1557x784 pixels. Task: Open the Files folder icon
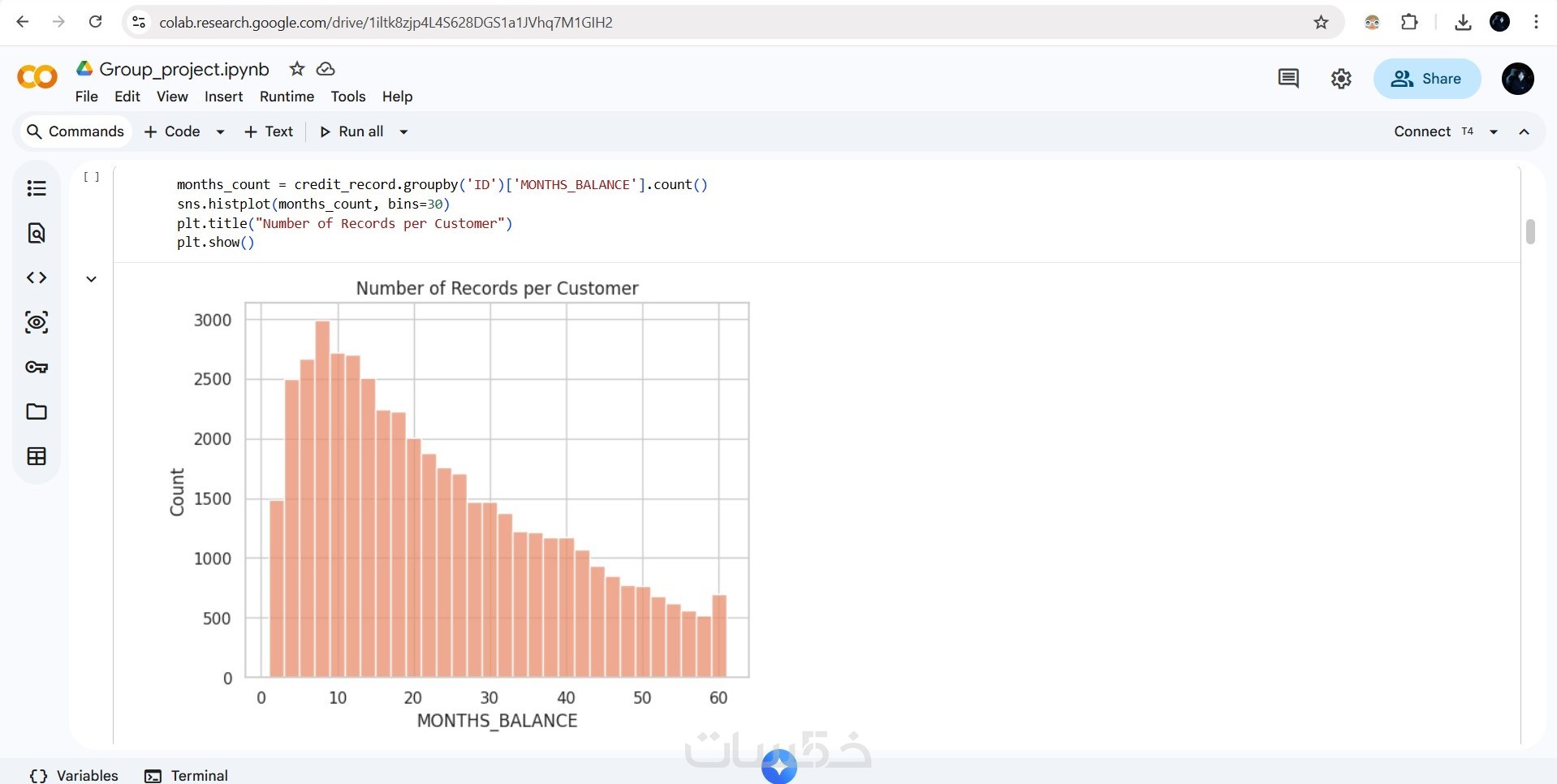[x=37, y=411]
